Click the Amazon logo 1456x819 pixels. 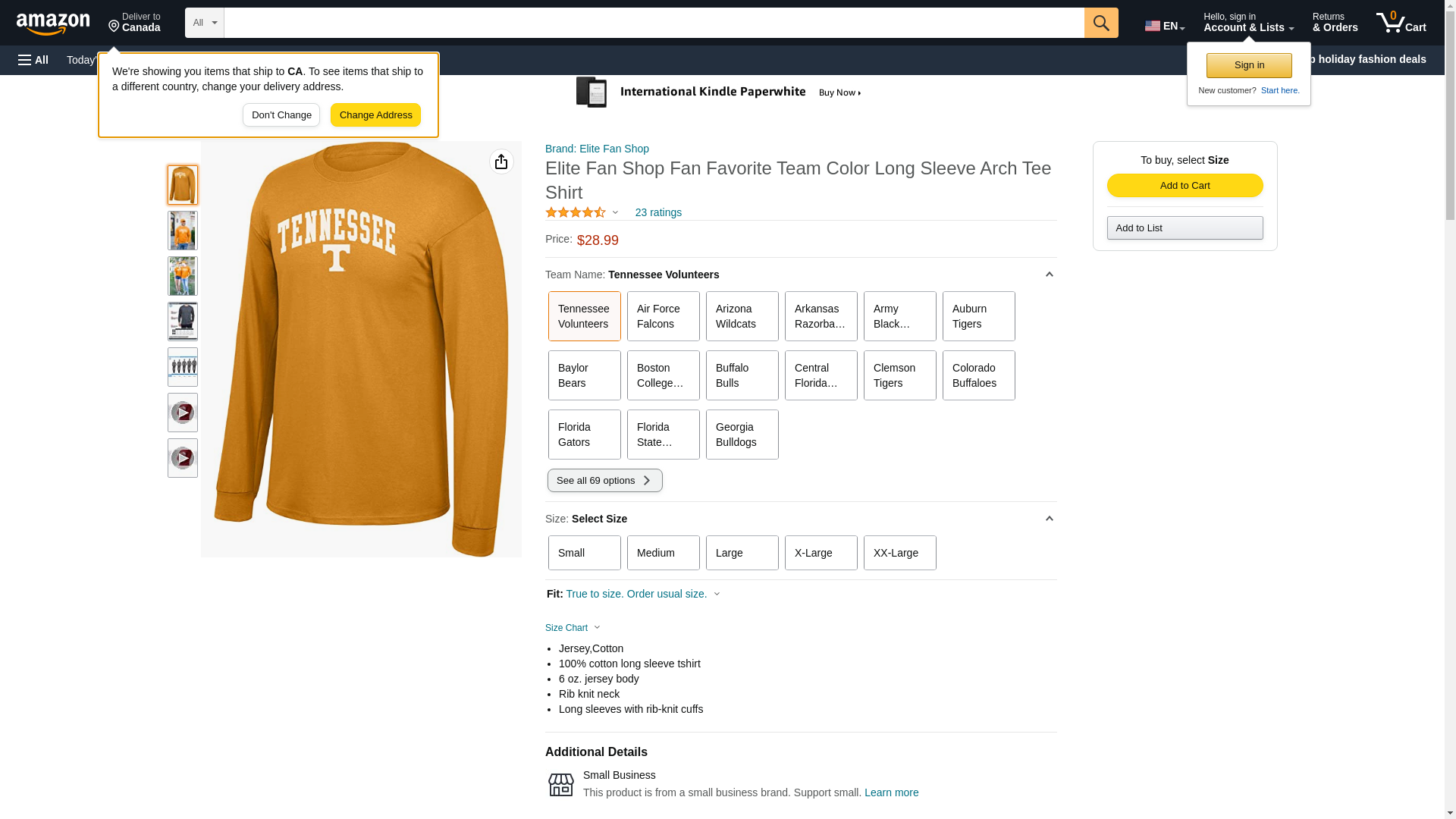click(x=53, y=24)
